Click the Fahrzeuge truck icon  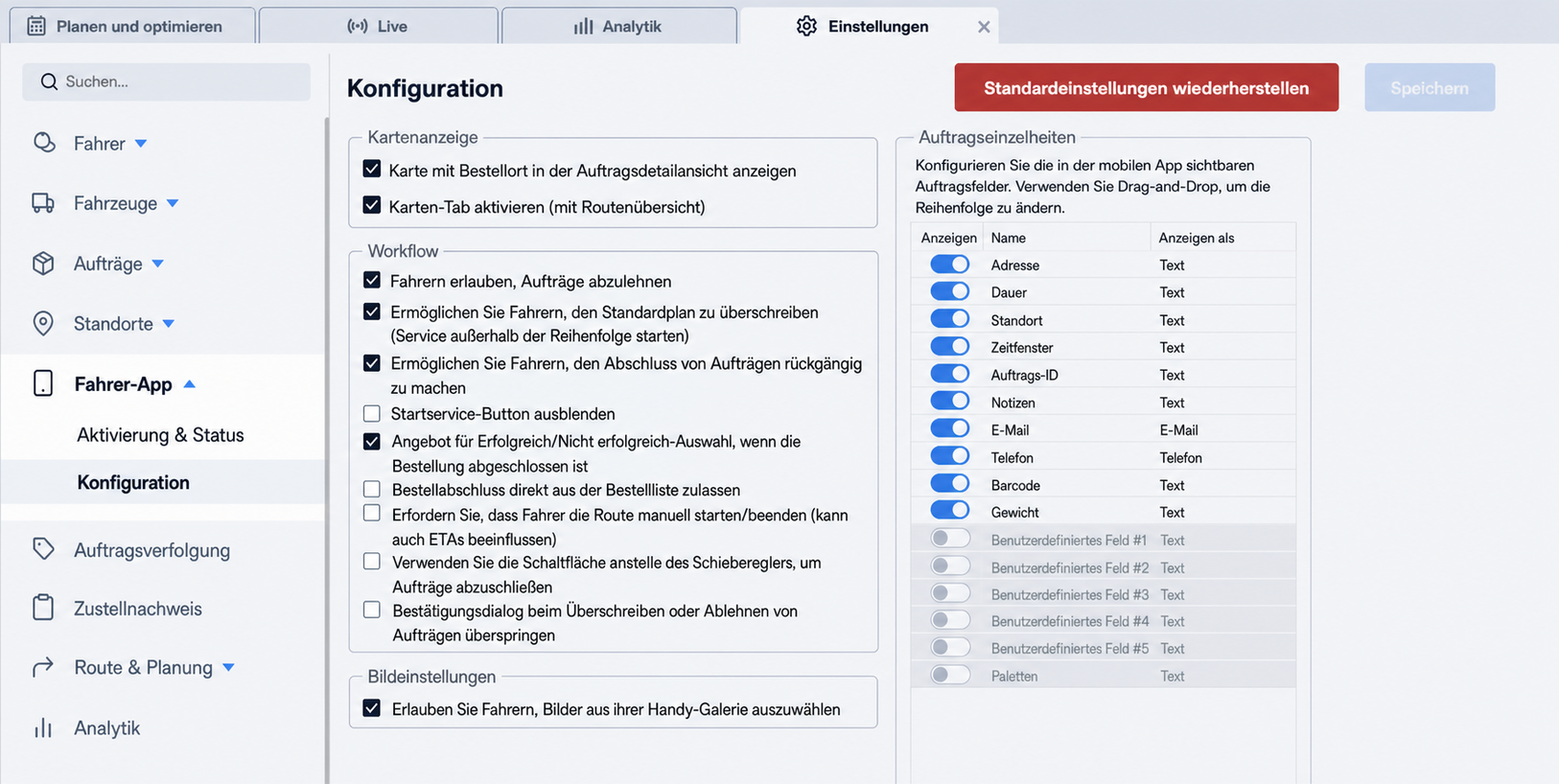click(43, 203)
